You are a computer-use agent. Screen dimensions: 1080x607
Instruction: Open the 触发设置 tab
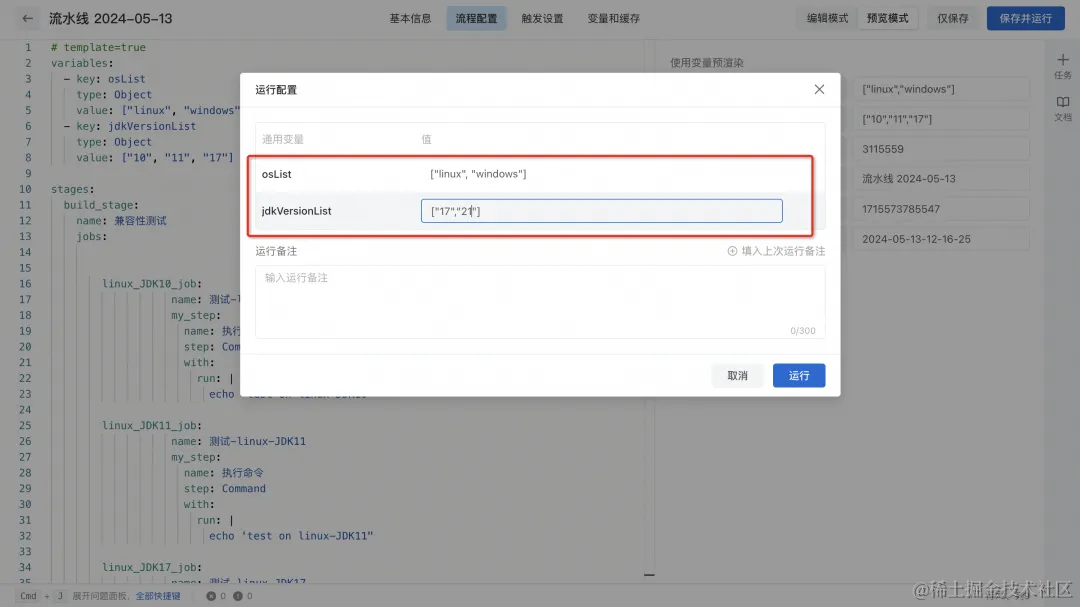click(x=542, y=19)
